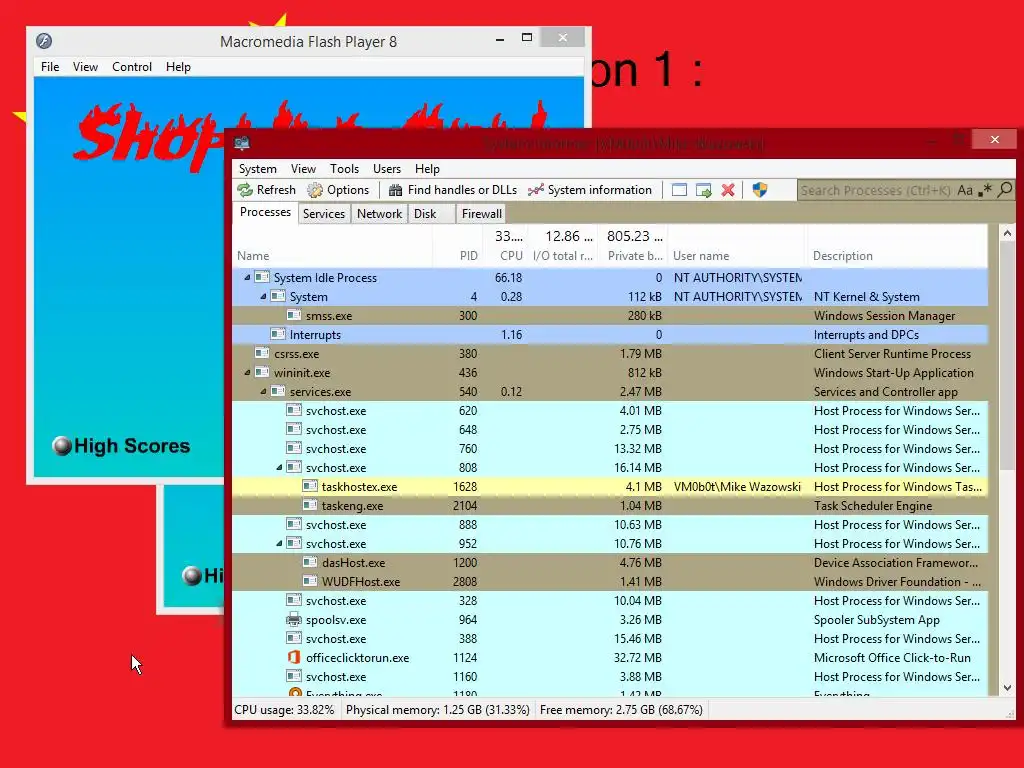Click the Free memory status bar entry
Screen dimensions: 1024x768
(621, 710)
